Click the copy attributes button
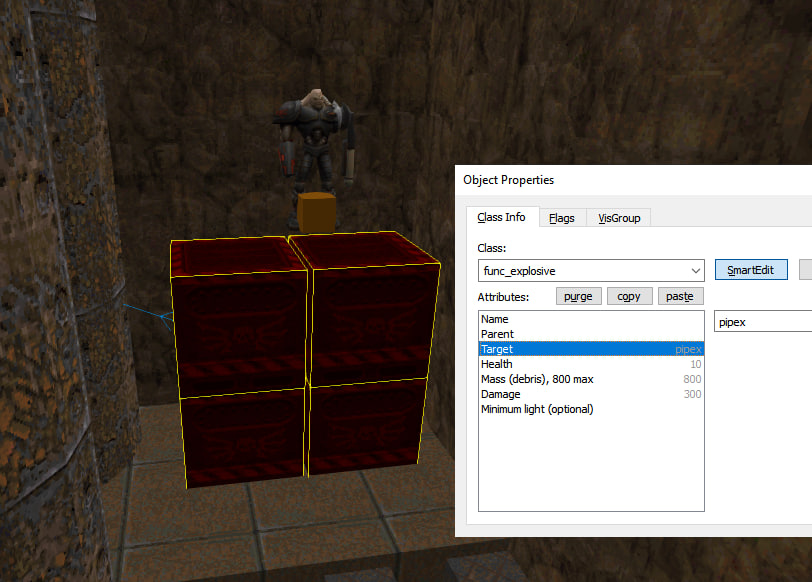This screenshot has height=582, width=812. (629, 297)
